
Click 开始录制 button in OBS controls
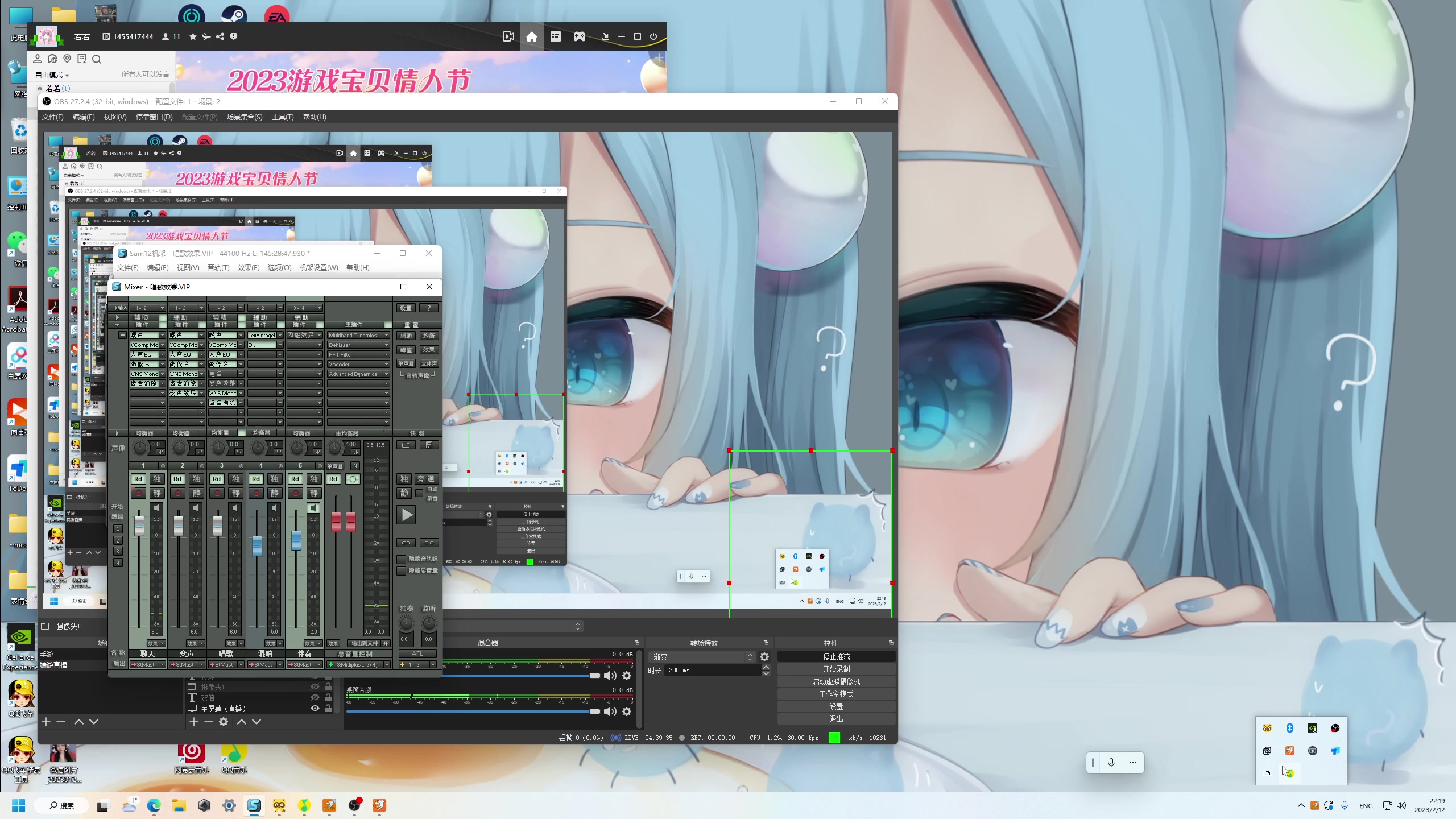pyautogui.click(x=836, y=669)
